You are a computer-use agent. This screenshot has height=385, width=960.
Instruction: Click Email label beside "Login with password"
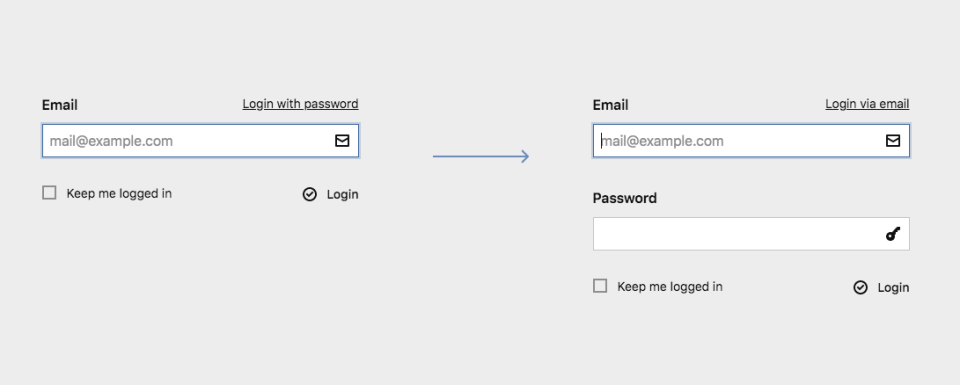point(59,105)
